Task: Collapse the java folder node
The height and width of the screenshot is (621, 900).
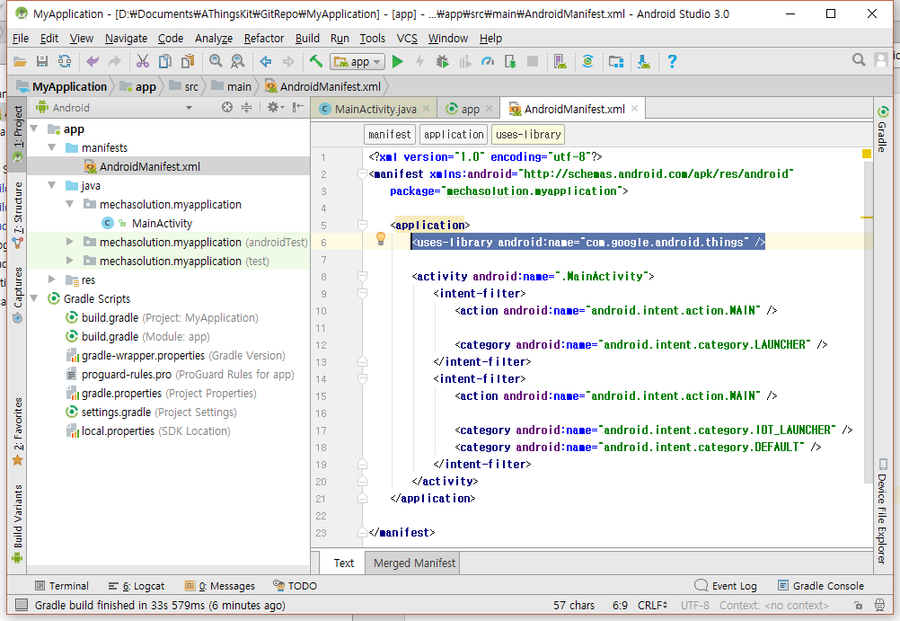Action: click(x=52, y=185)
